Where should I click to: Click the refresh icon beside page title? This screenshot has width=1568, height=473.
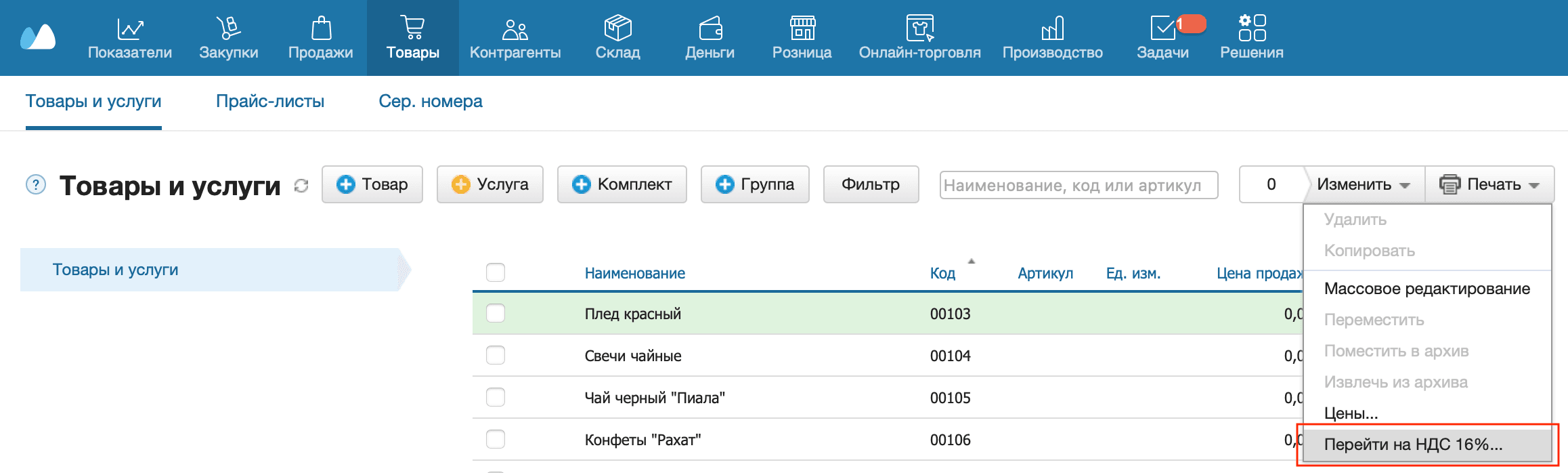tap(301, 186)
